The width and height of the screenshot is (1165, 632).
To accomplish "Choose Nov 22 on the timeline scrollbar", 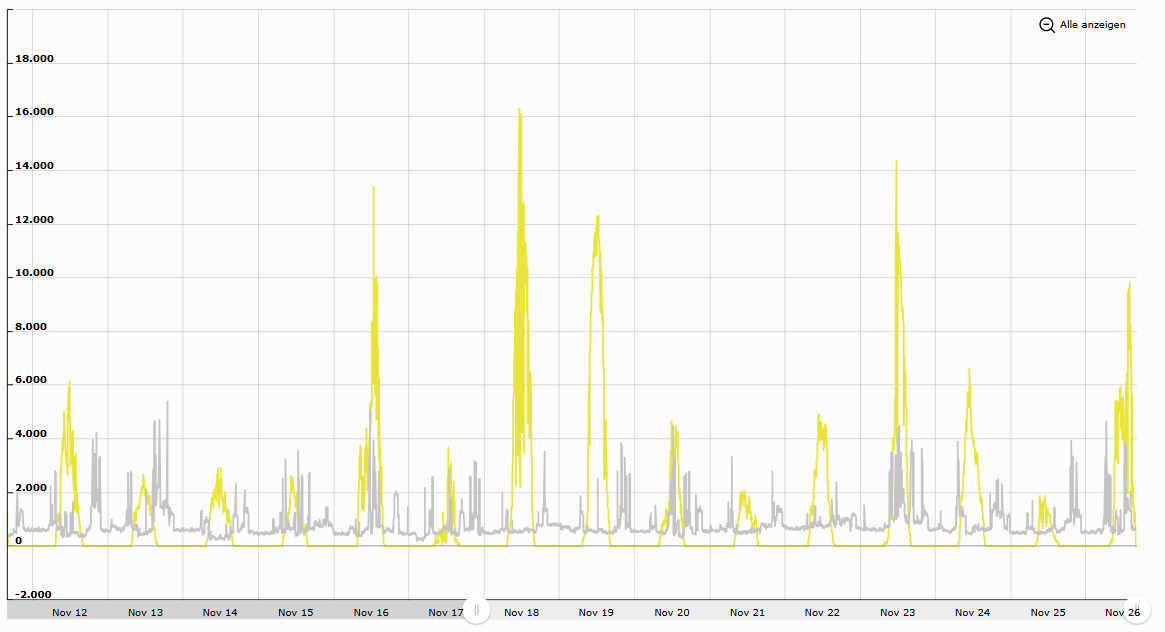I will (822, 613).
